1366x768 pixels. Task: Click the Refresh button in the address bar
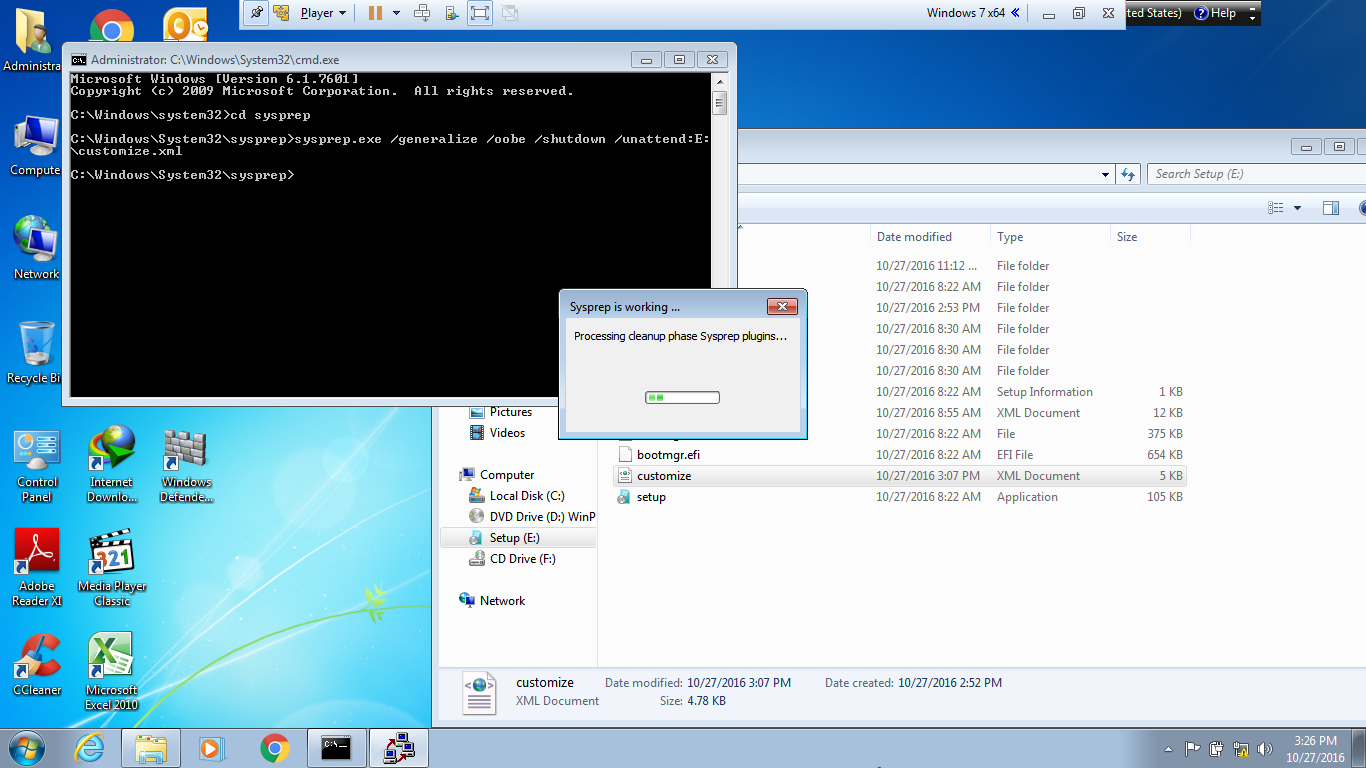click(1128, 173)
